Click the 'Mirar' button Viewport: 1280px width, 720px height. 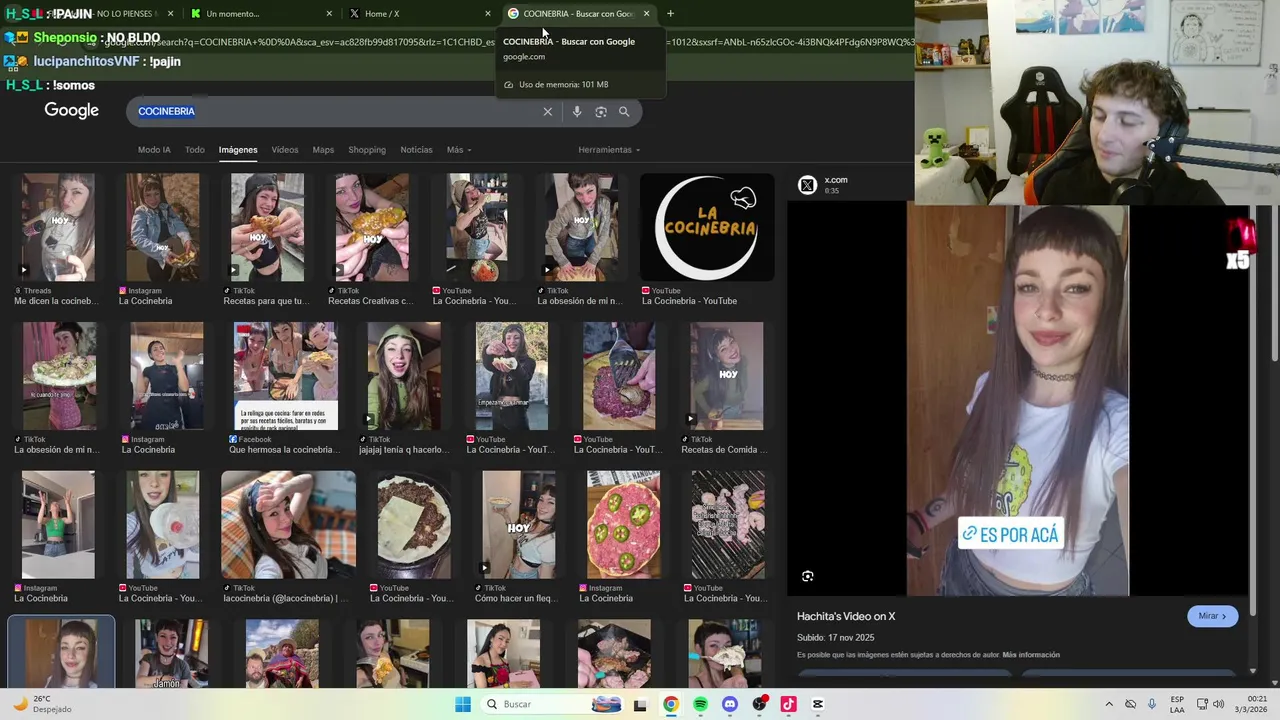point(1212,616)
